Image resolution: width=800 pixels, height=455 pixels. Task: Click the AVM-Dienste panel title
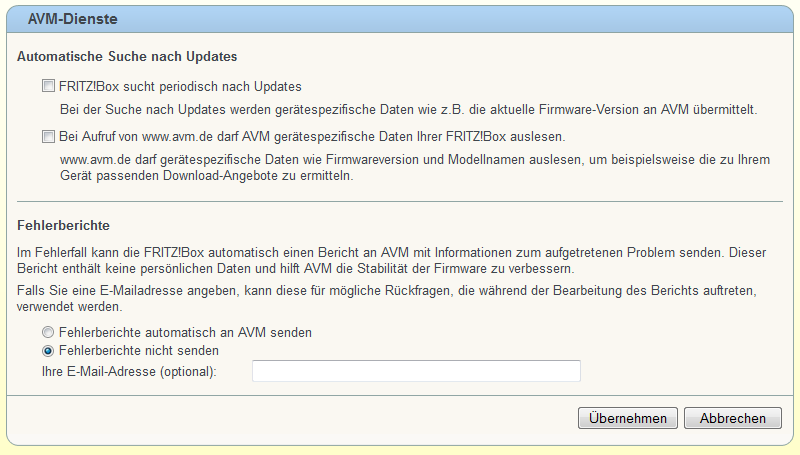pos(72,19)
